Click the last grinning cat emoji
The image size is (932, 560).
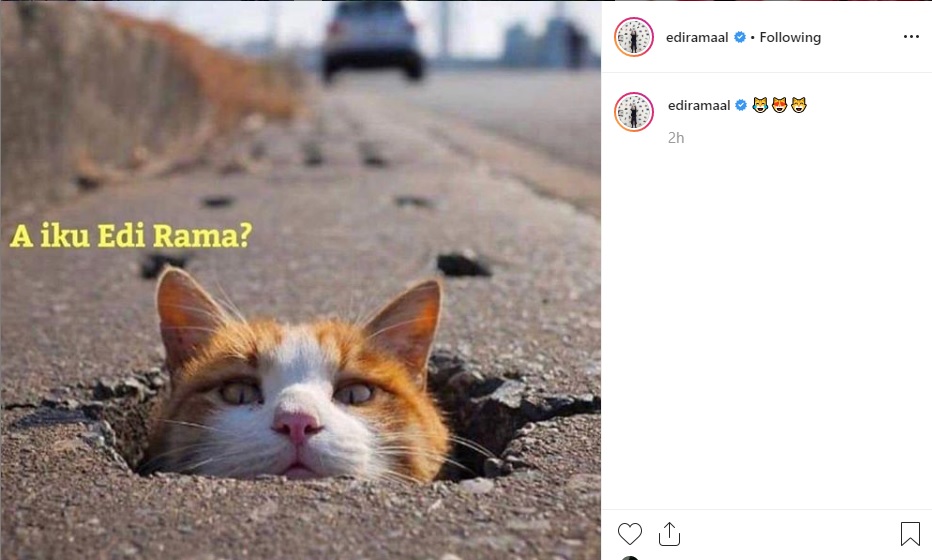pyautogui.click(x=799, y=106)
